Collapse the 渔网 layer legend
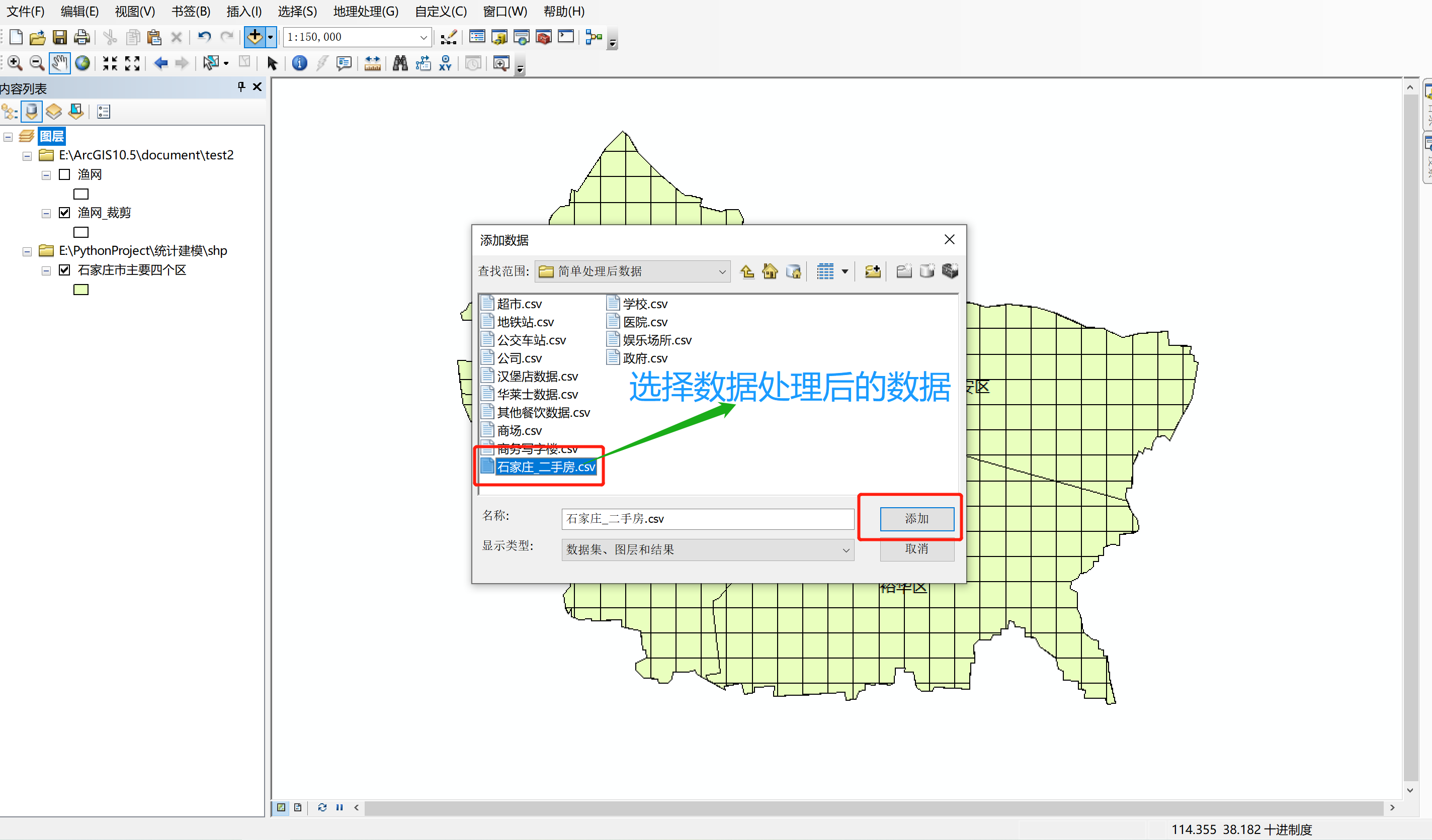 46,175
